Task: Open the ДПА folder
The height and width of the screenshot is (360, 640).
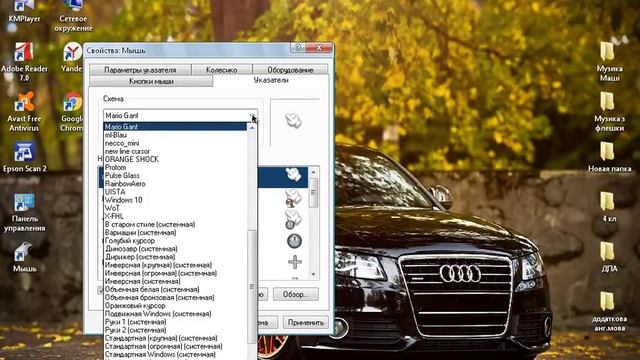Action: coord(609,258)
